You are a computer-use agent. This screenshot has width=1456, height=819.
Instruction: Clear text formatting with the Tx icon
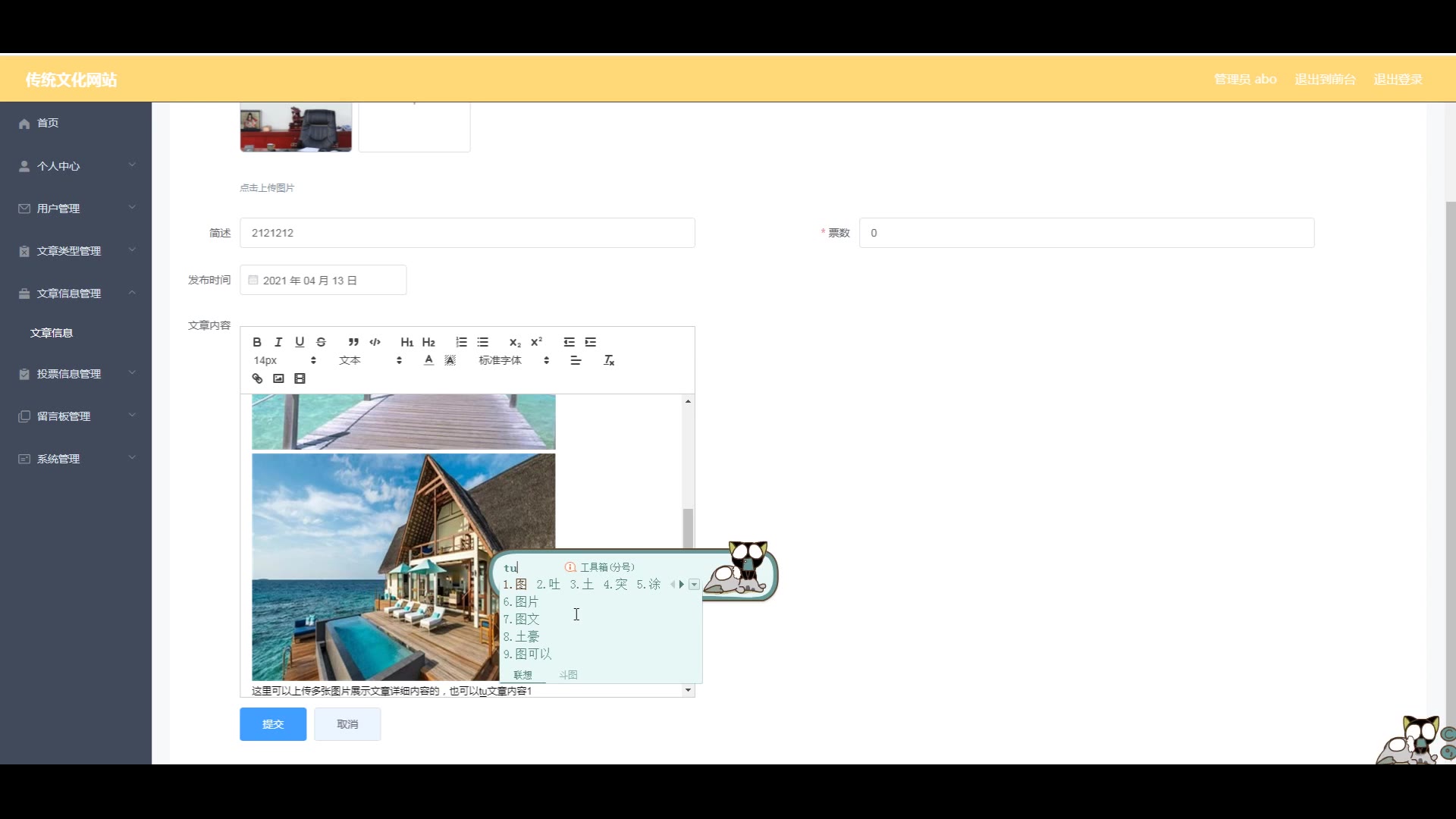coord(608,360)
